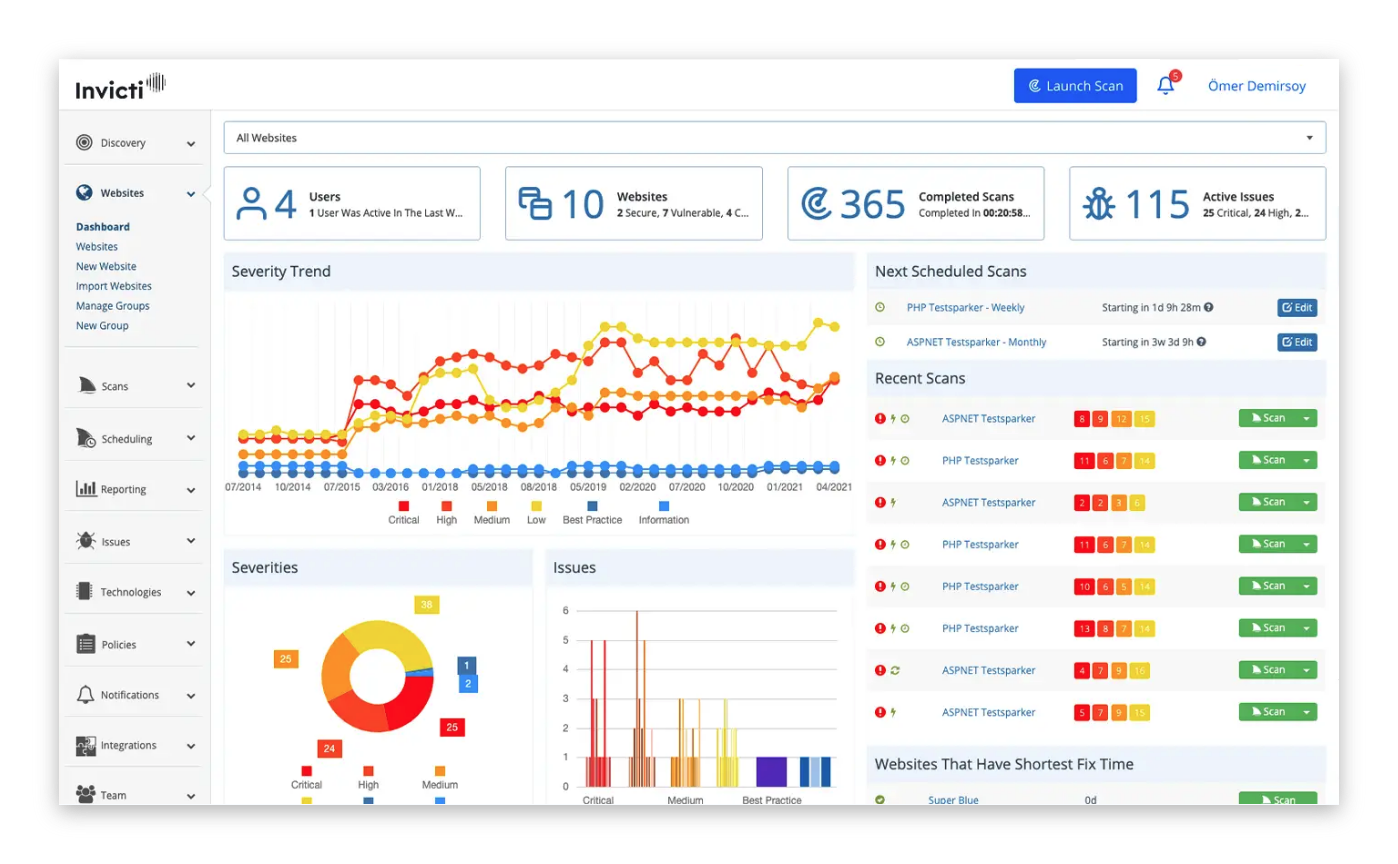Open Manage Groups in sidebar
1398x864 pixels.
click(113, 306)
